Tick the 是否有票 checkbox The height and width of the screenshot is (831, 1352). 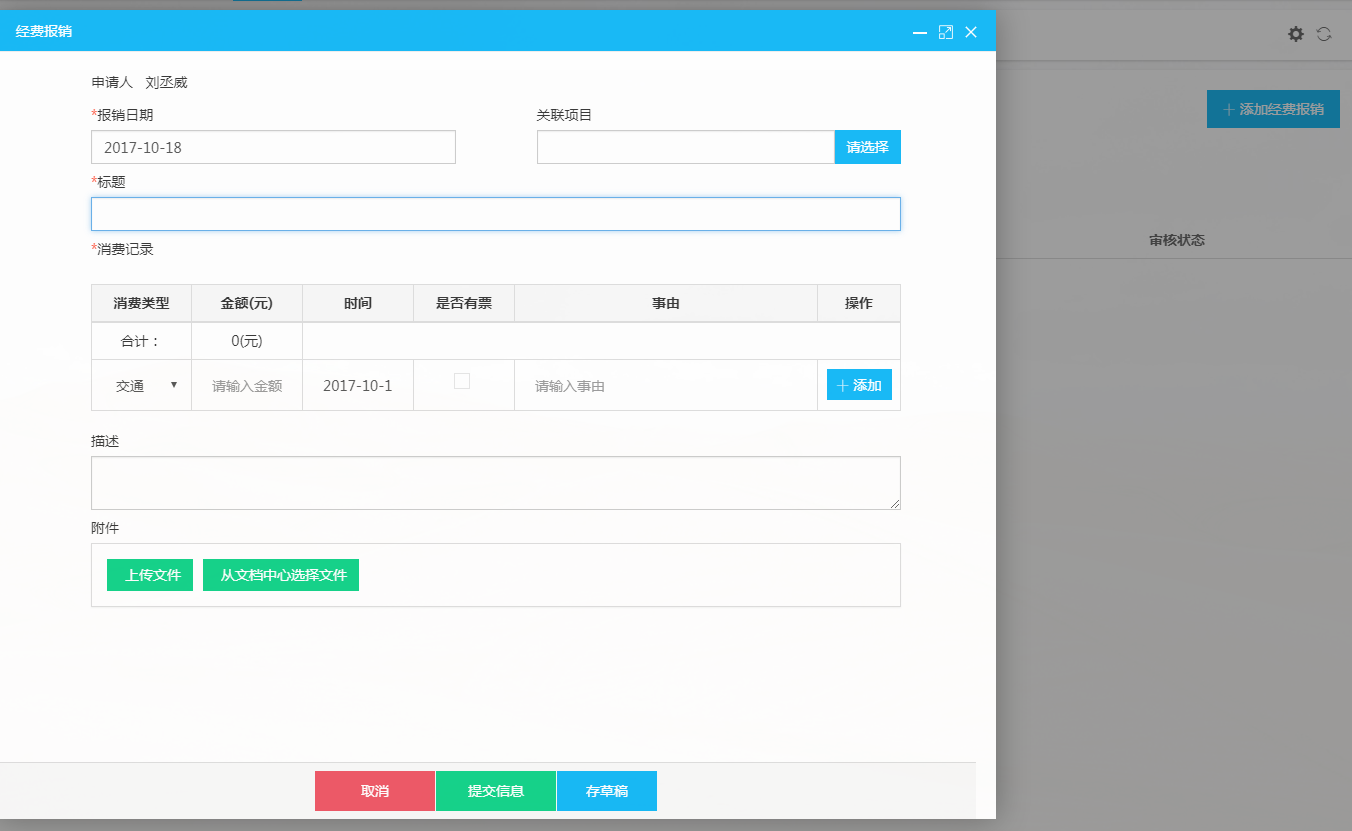[462, 381]
